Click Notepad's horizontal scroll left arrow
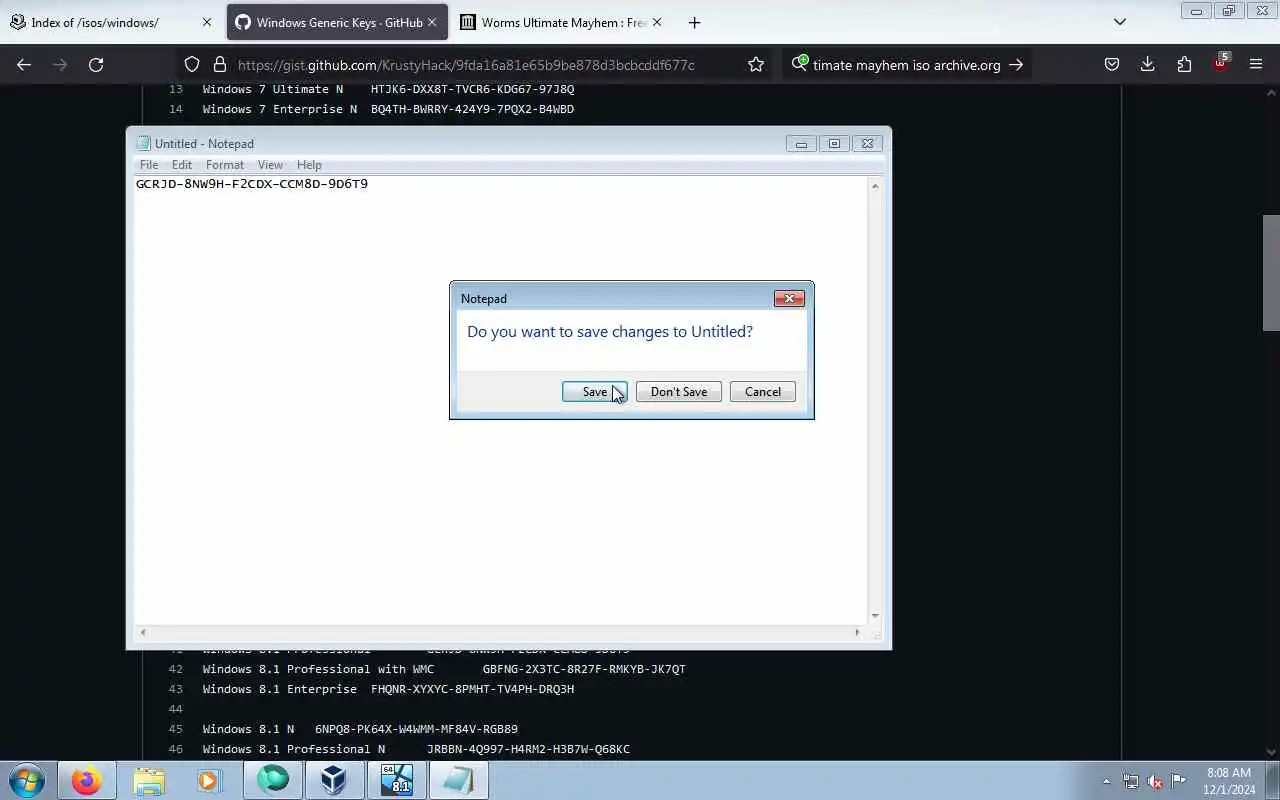1280x800 pixels. point(143,632)
